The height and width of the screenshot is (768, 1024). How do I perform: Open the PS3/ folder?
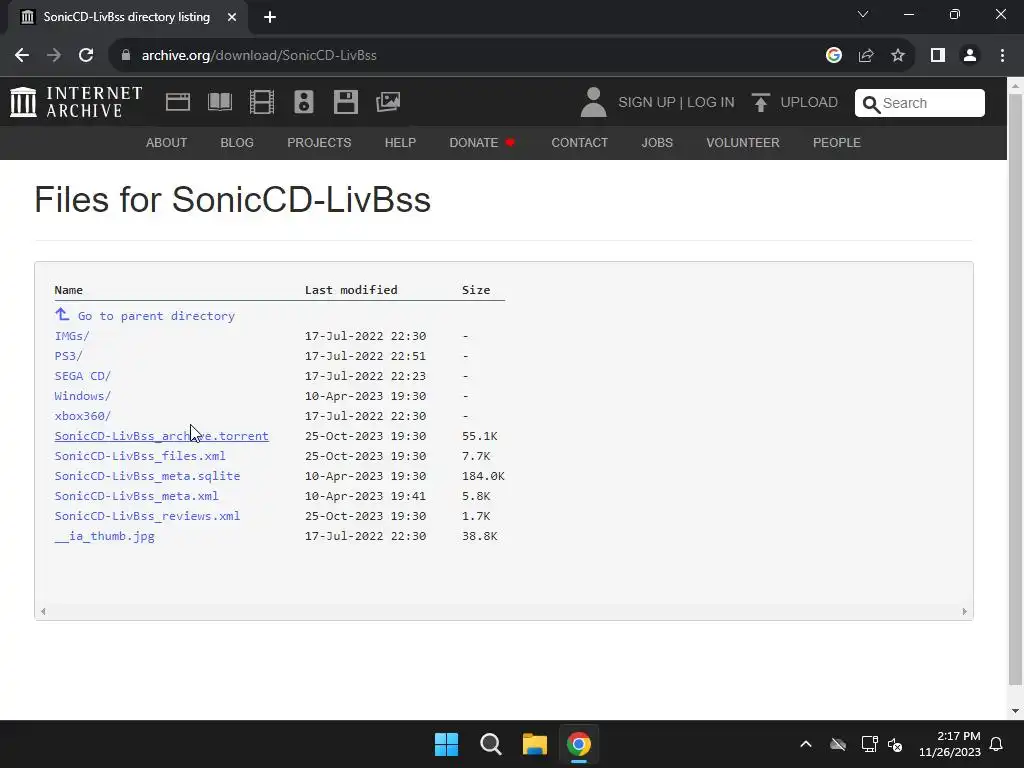click(x=69, y=356)
